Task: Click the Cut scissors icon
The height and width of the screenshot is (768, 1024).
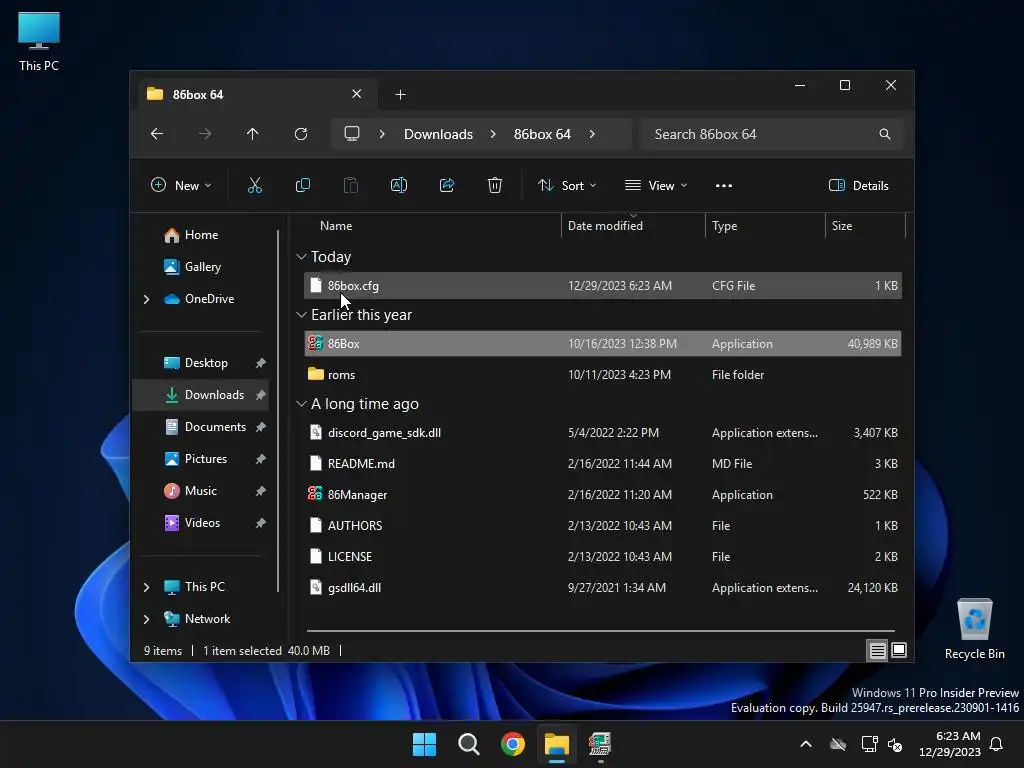Action: tap(255, 185)
